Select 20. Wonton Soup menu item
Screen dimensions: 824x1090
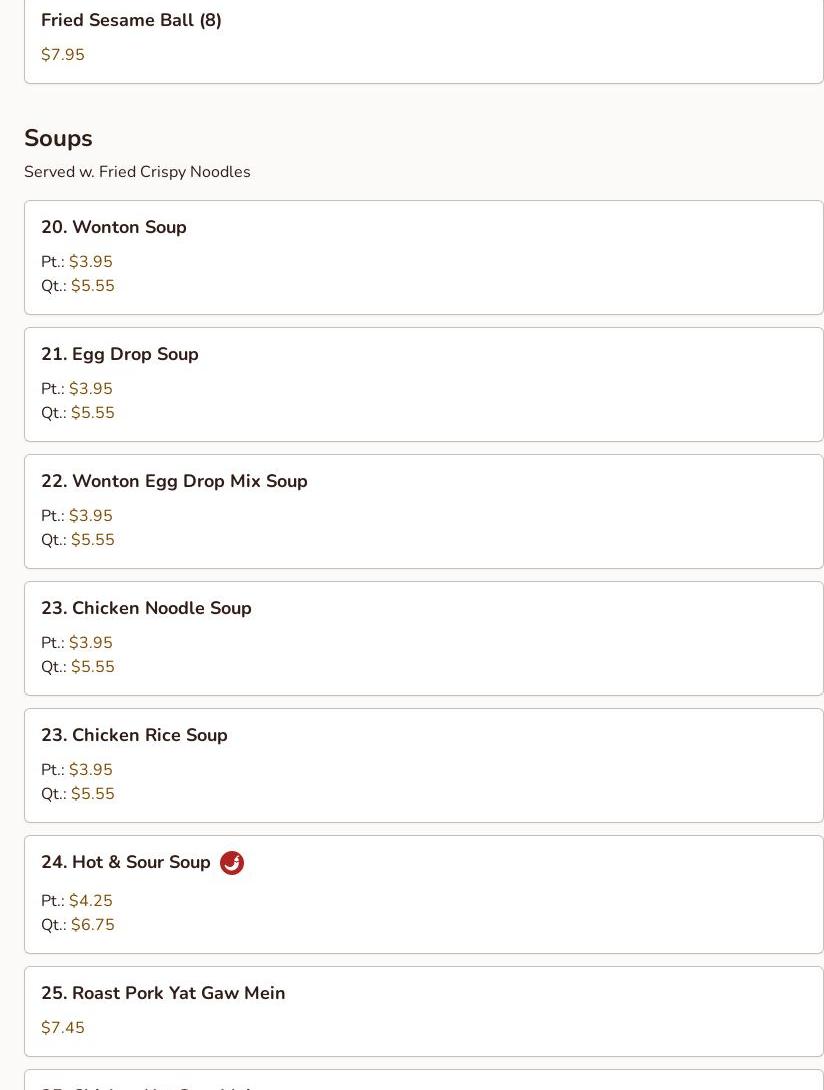click(423, 257)
